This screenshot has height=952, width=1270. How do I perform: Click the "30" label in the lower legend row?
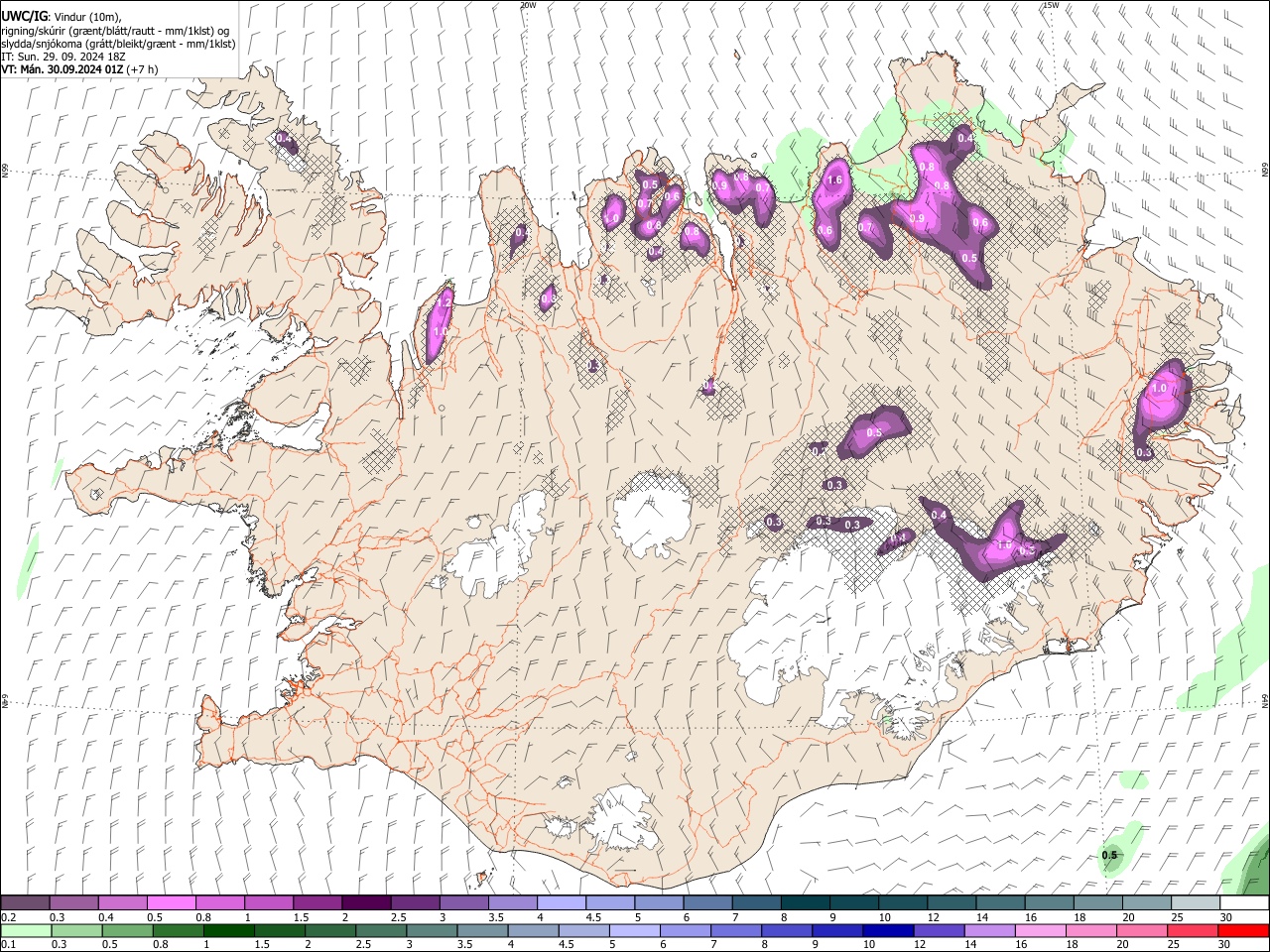(1223, 944)
